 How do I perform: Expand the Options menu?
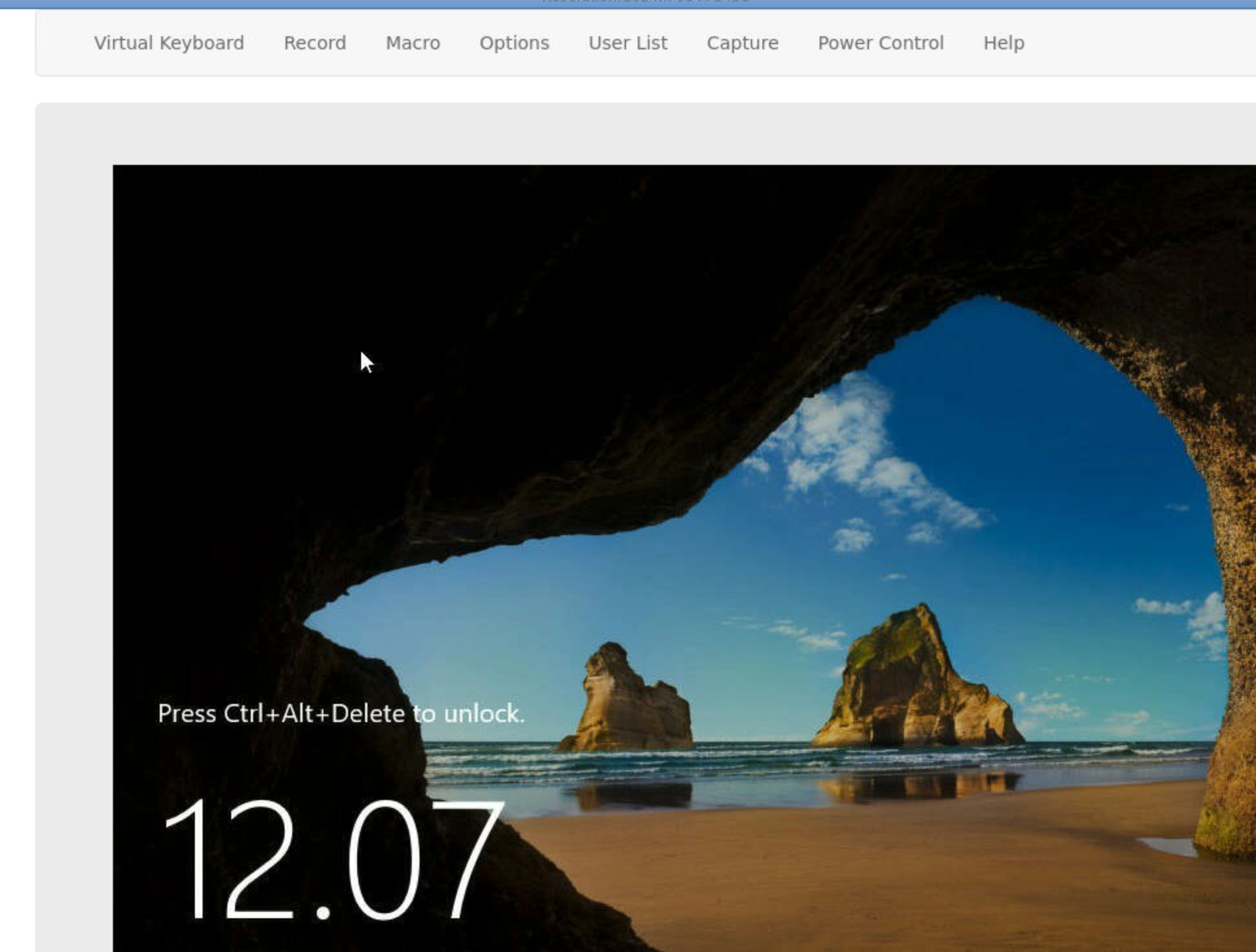click(x=514, y=43)
